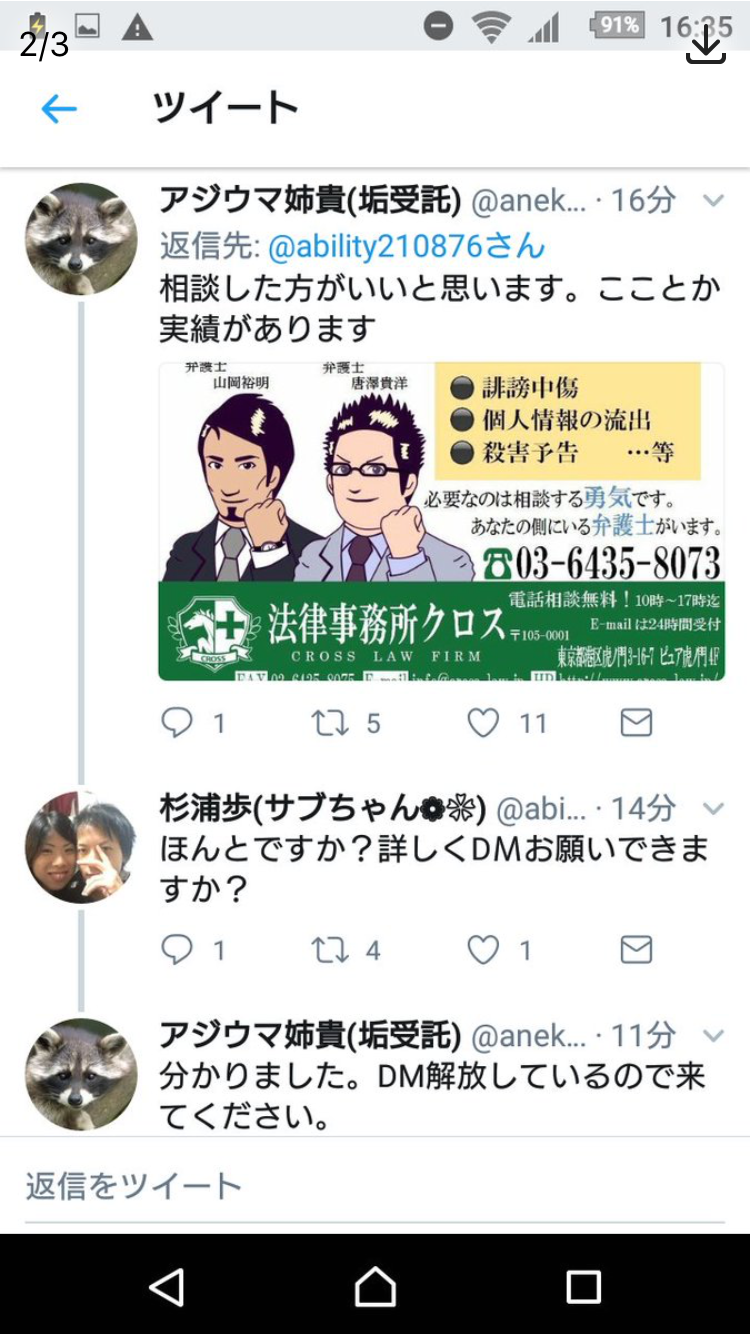
Task: Open 杉浦歩's profile photo
Action: click(x=80, y=847)
